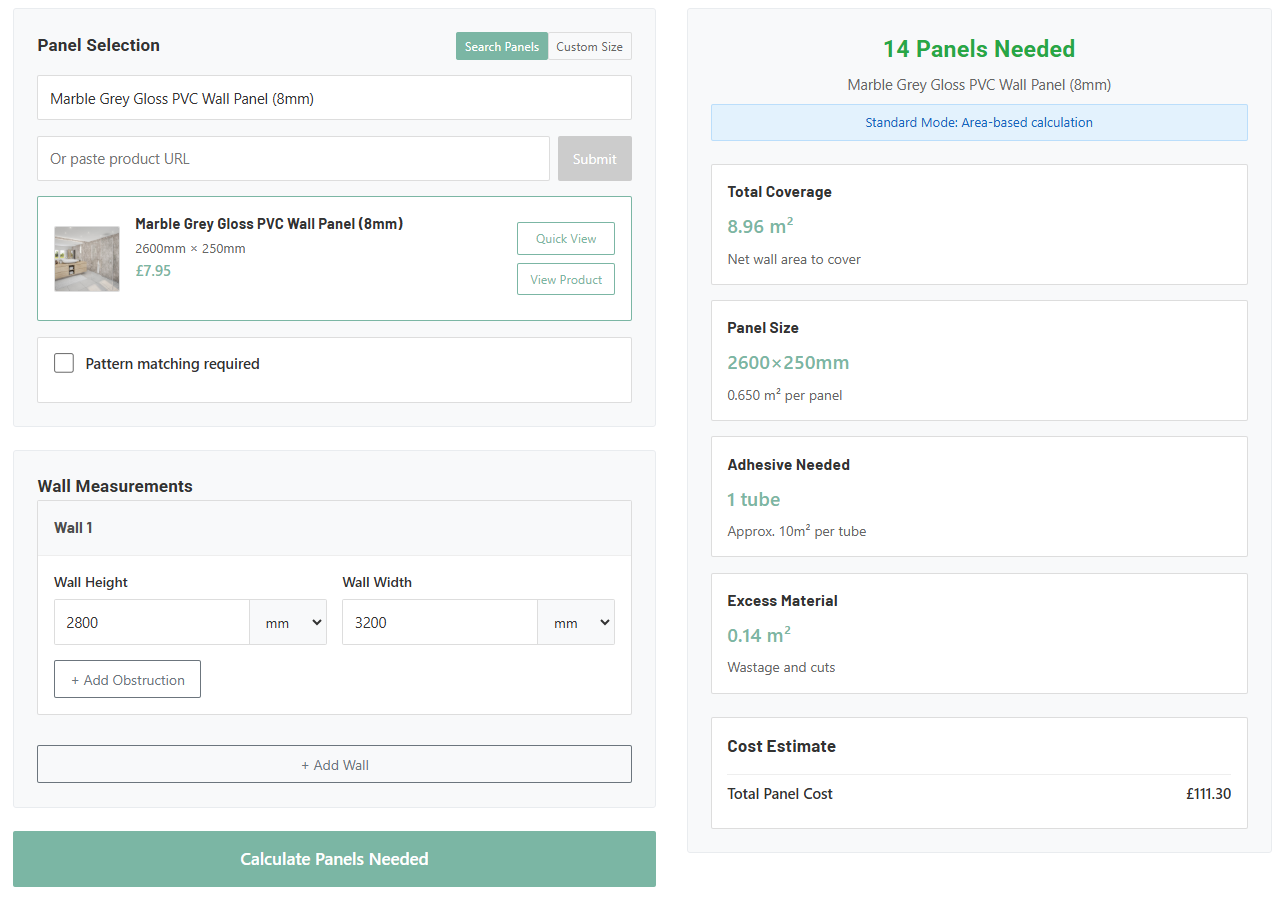
Task: Switch to the Search Panels tab
Action: click(501, 47)
